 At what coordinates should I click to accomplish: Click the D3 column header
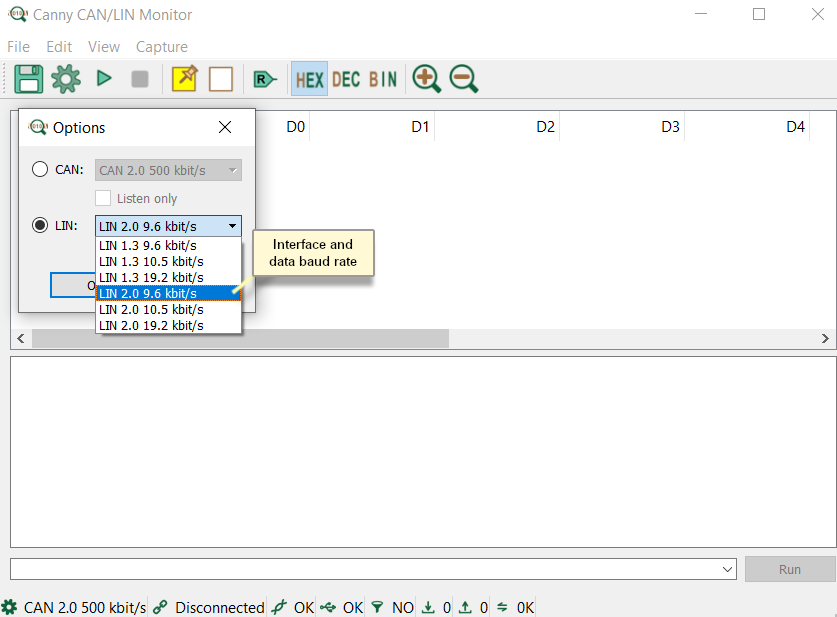click(670, 126)
